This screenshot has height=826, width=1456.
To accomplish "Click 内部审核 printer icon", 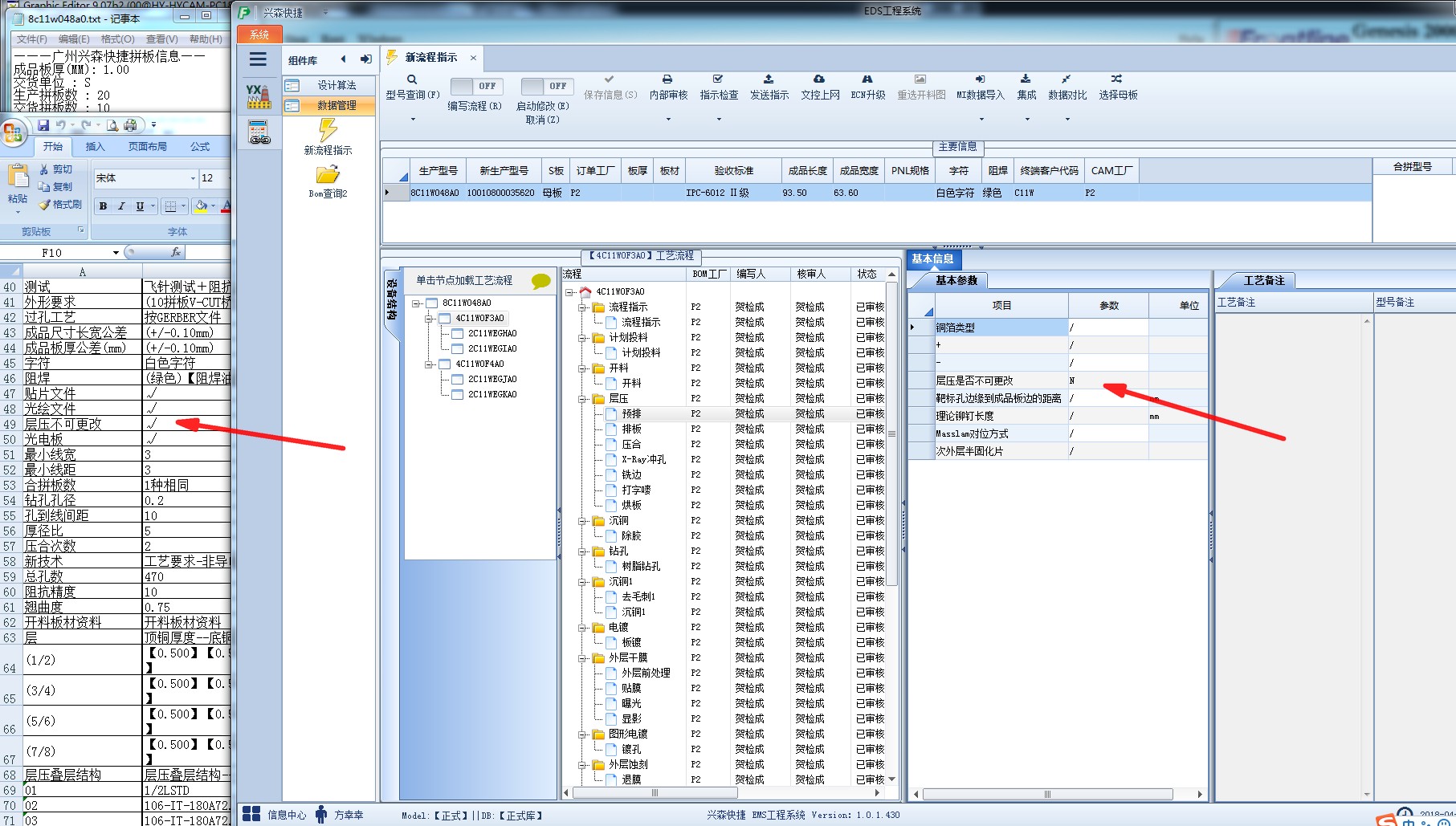I will click(667, 79).
